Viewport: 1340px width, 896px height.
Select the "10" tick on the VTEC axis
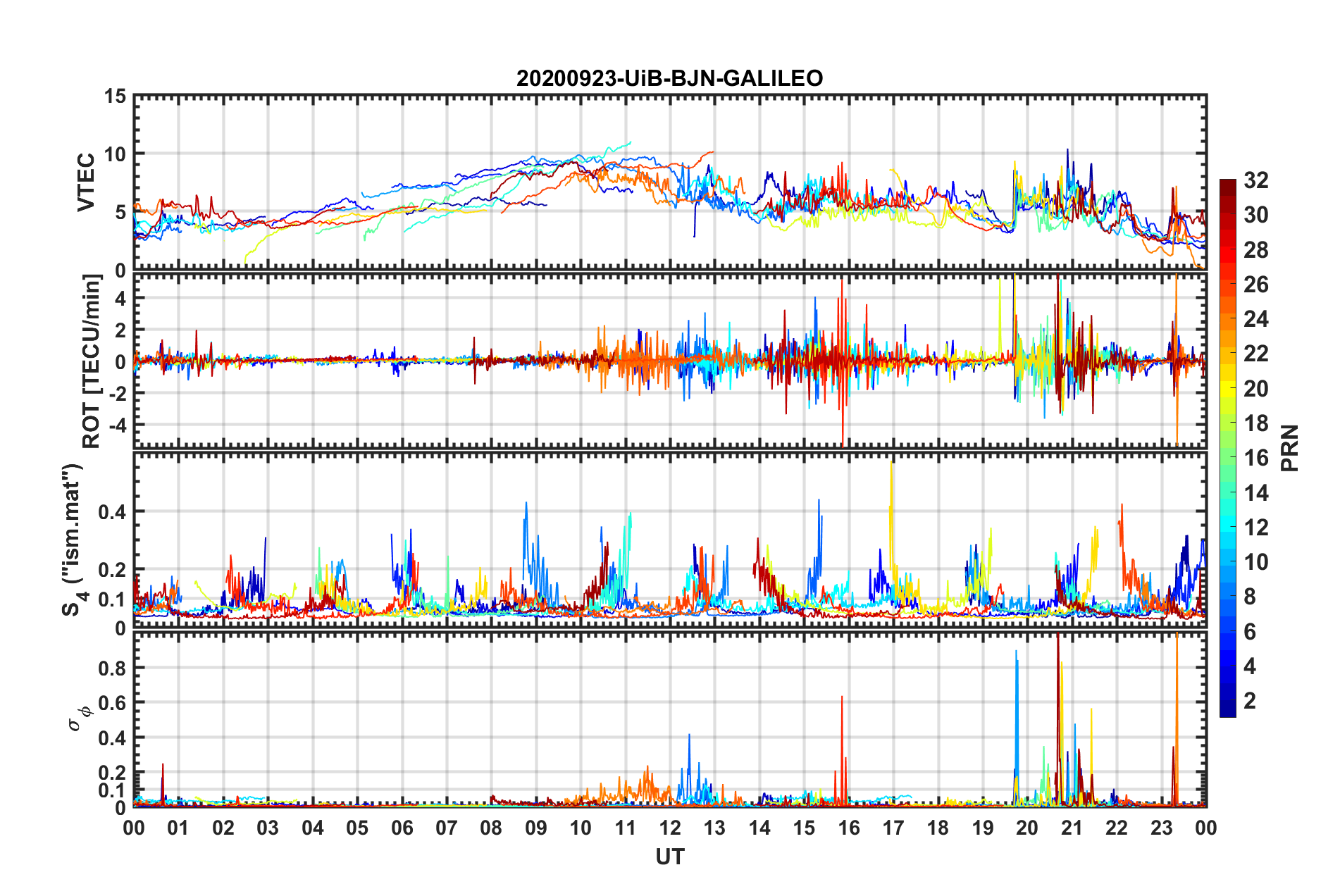coord(116,154)
